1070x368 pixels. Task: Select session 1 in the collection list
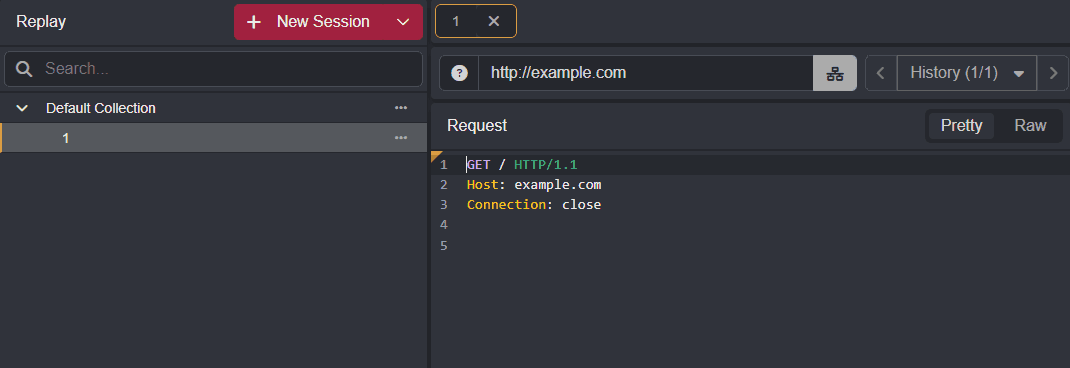214,138
